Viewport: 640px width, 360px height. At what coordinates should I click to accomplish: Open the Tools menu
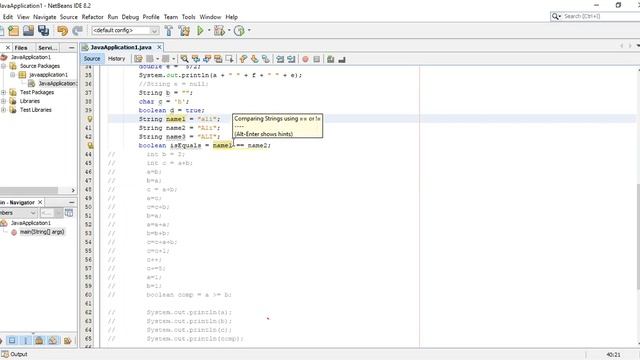[x=188, y=17]
